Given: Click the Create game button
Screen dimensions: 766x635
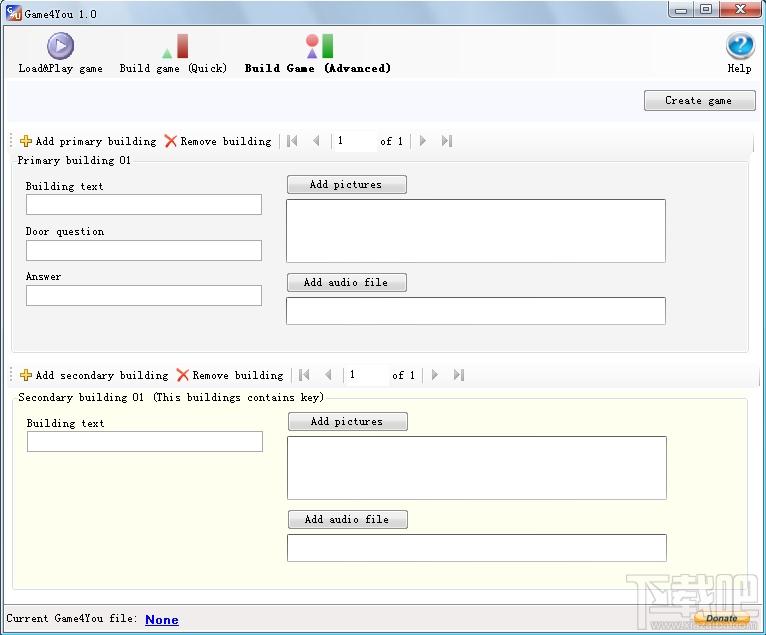Looking at the screenshot, I should pyautogui.click(x=700, y=100).
